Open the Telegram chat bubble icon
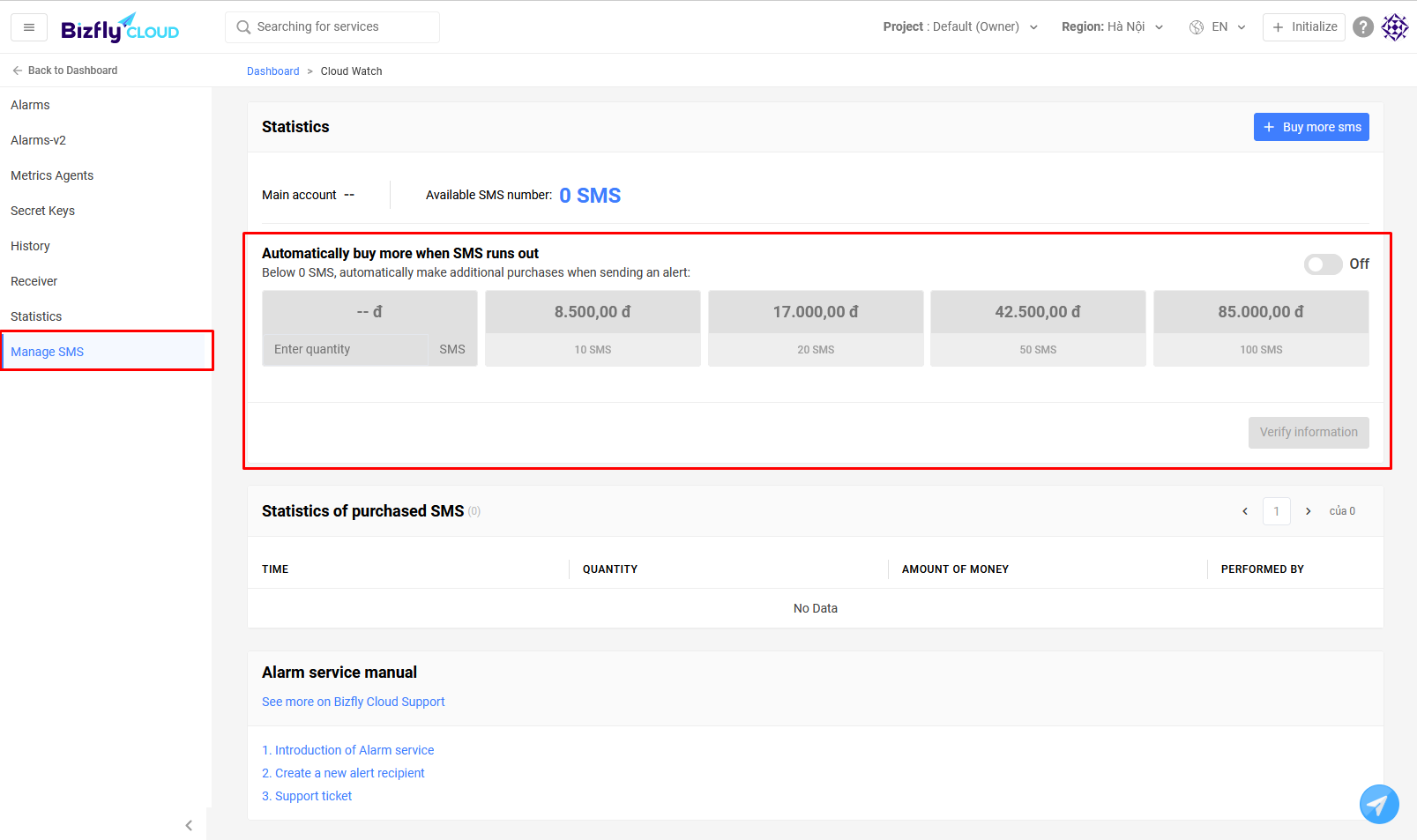This screenshot has width=1417, height=840. [x=1379, y=804]
